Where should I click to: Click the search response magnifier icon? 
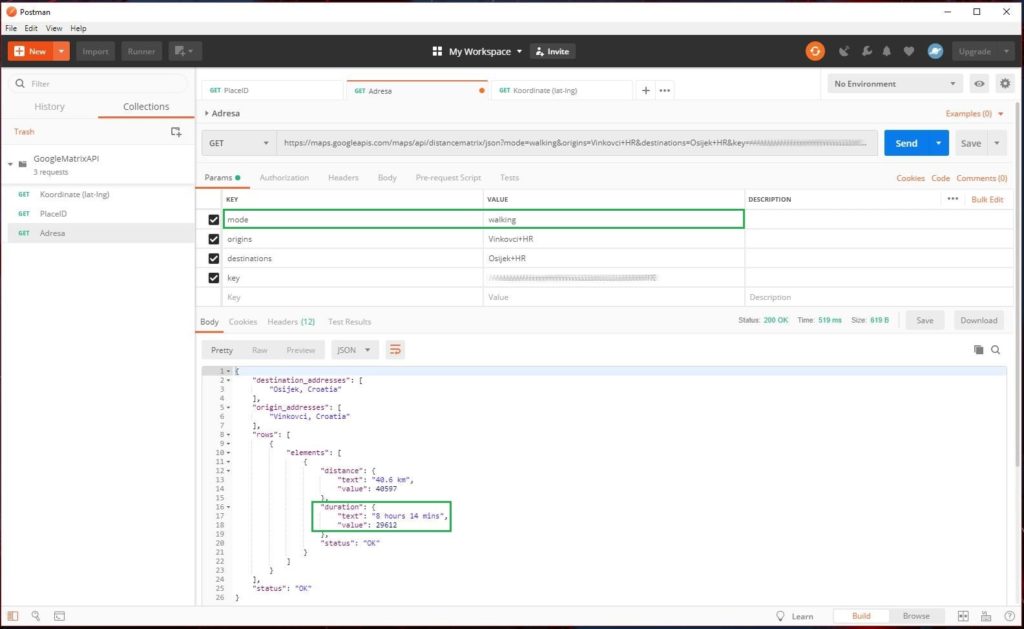[995, 350]
